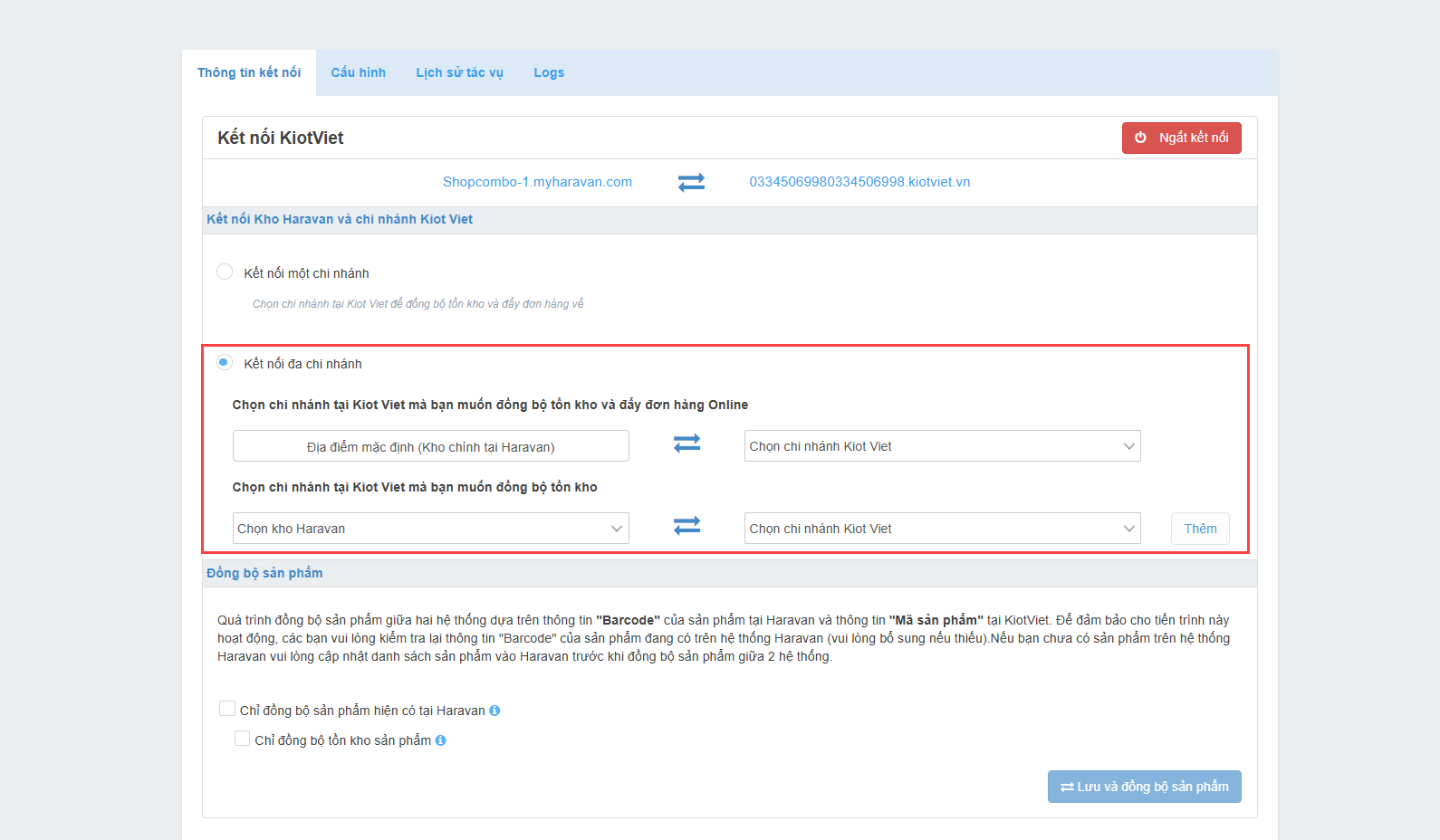Image resolution: width=1440 pixels, height=840 pixels.
Task: Open the KiotViet branch dropdown for online orders
Action: click(942, 446)
